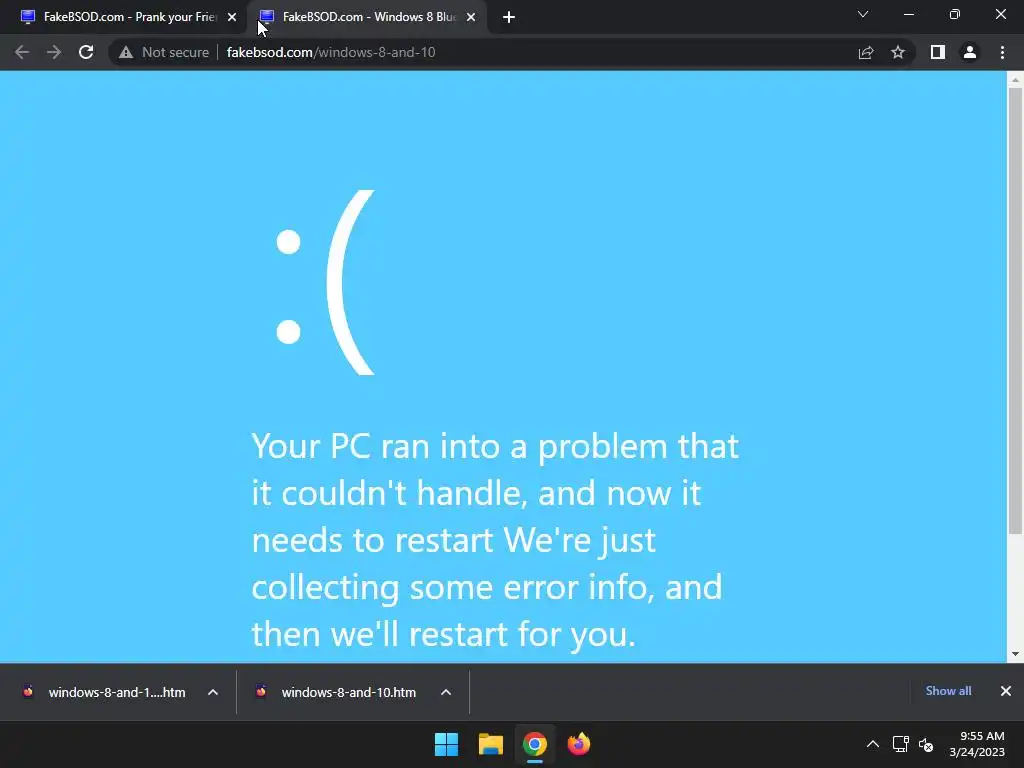Show hidden system tray icons
The width and height of the screenshot is (1024, 768).
point(872,744)
